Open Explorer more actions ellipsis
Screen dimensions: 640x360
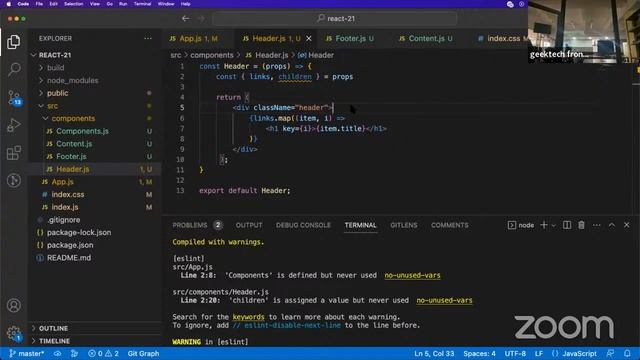coord(148,38)
